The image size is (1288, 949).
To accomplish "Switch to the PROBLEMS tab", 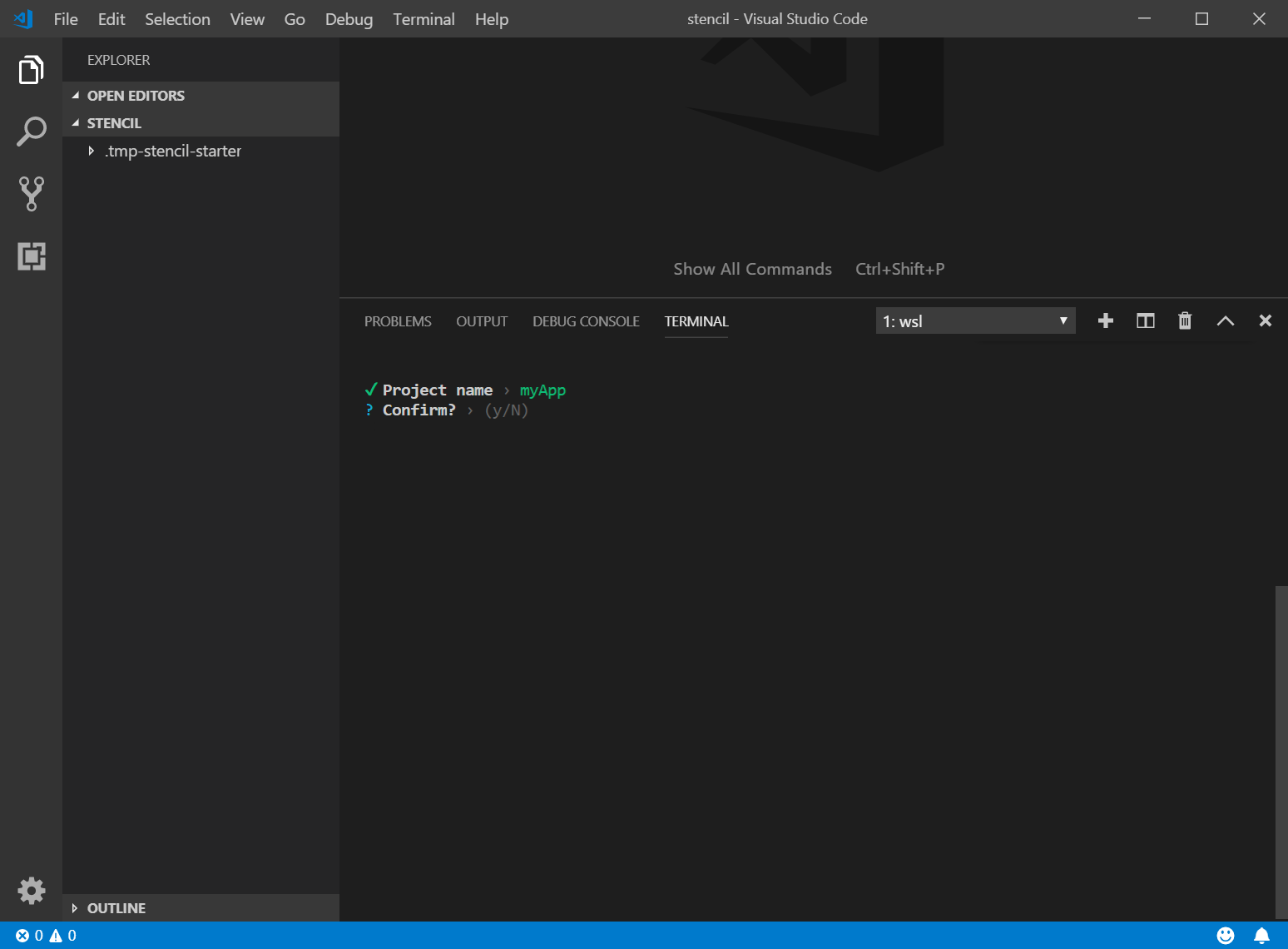I will tap(398, 321).
